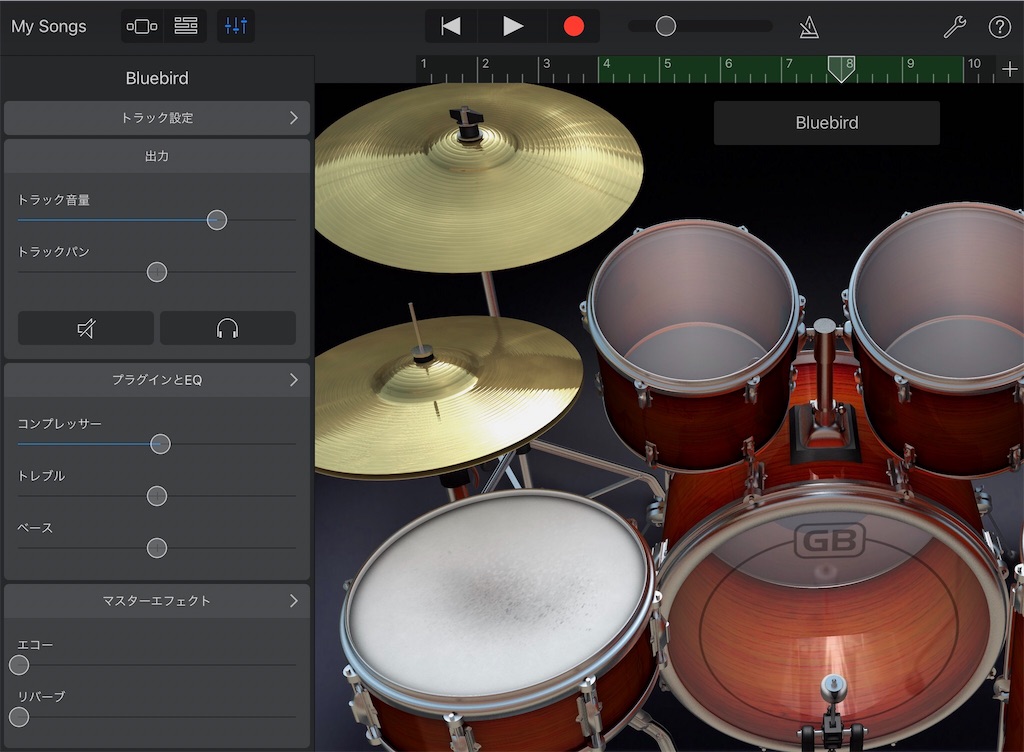Open the Bluebird drum kit selector button
Viewport: 1024px width, 752px height.
click(827, 123)
